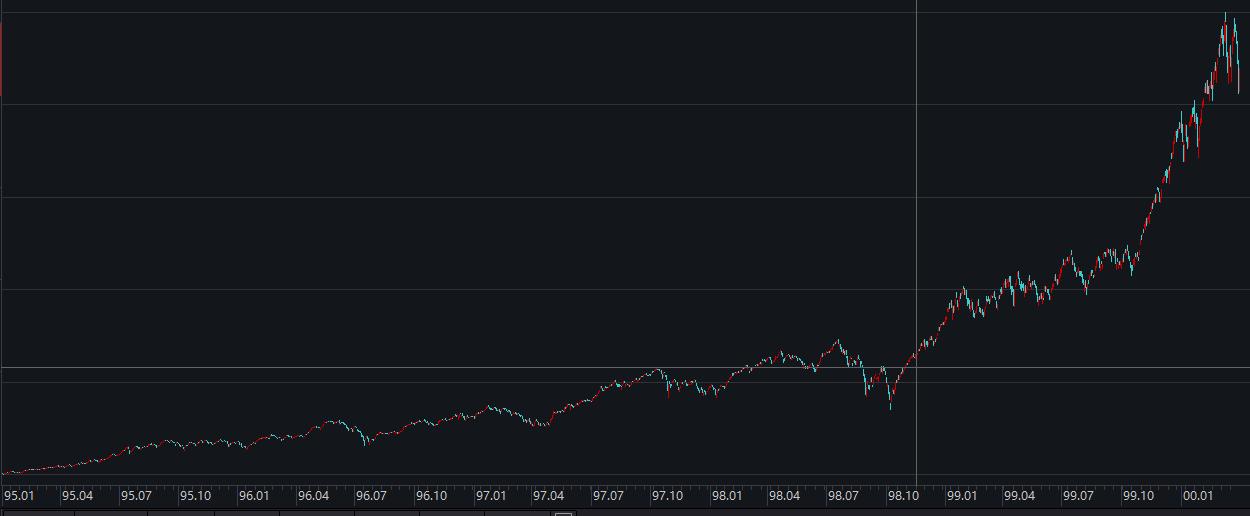Click the 97.01 axis date label
Viewport: 1250px width, 516px height.
click(x=491, y=495)
